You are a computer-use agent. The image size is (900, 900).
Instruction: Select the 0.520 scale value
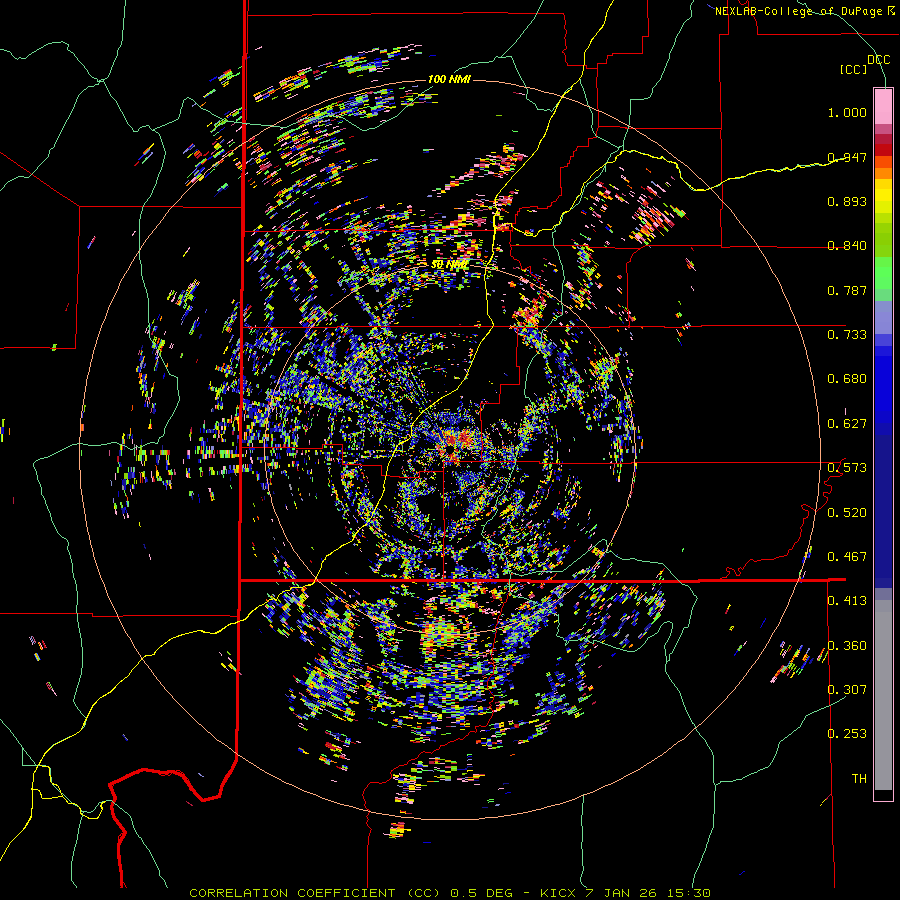click(847, 513)
